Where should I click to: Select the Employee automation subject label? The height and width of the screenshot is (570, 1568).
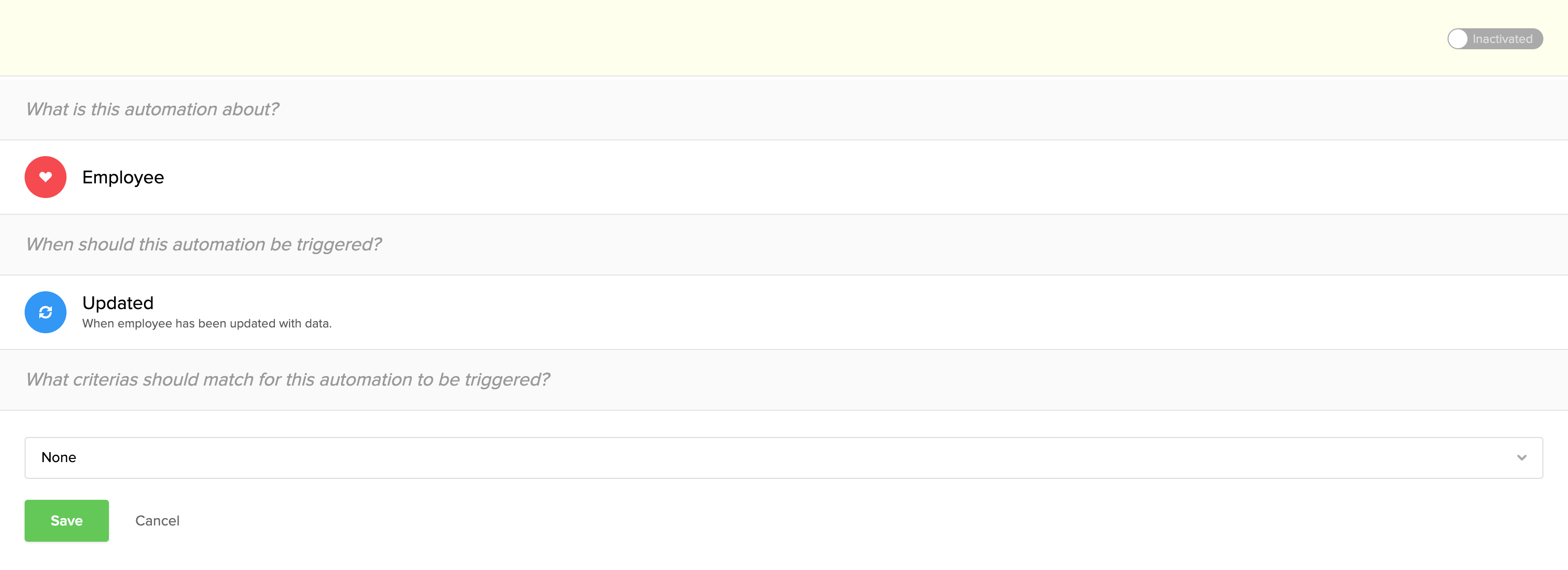pyautogui.click(x=123, y=177)
